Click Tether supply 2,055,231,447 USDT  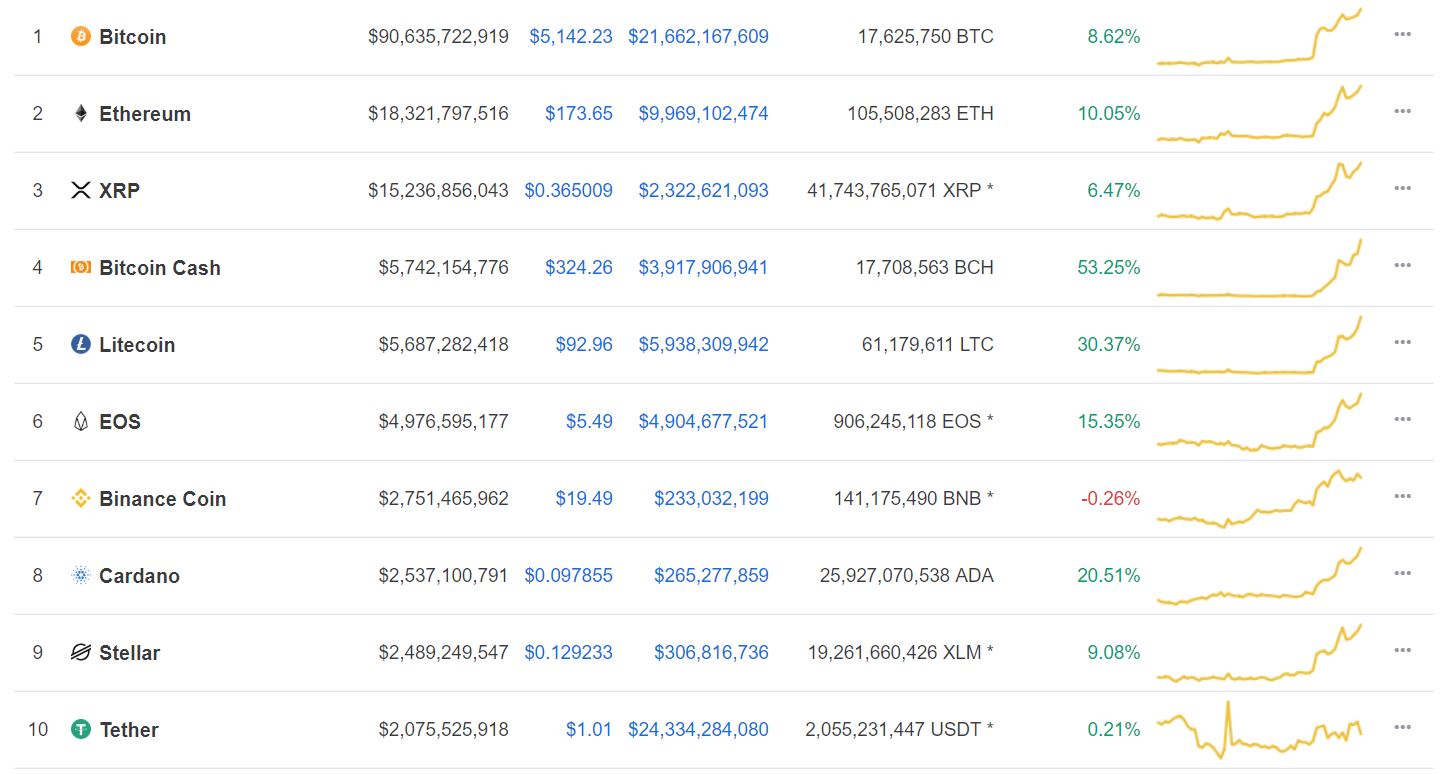900,730
